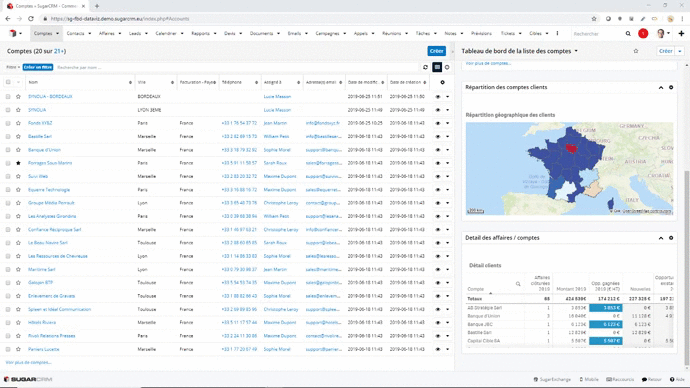Open user avatar profile menu
This screenshot has height=388, width=690.
(x=662, y=33)
